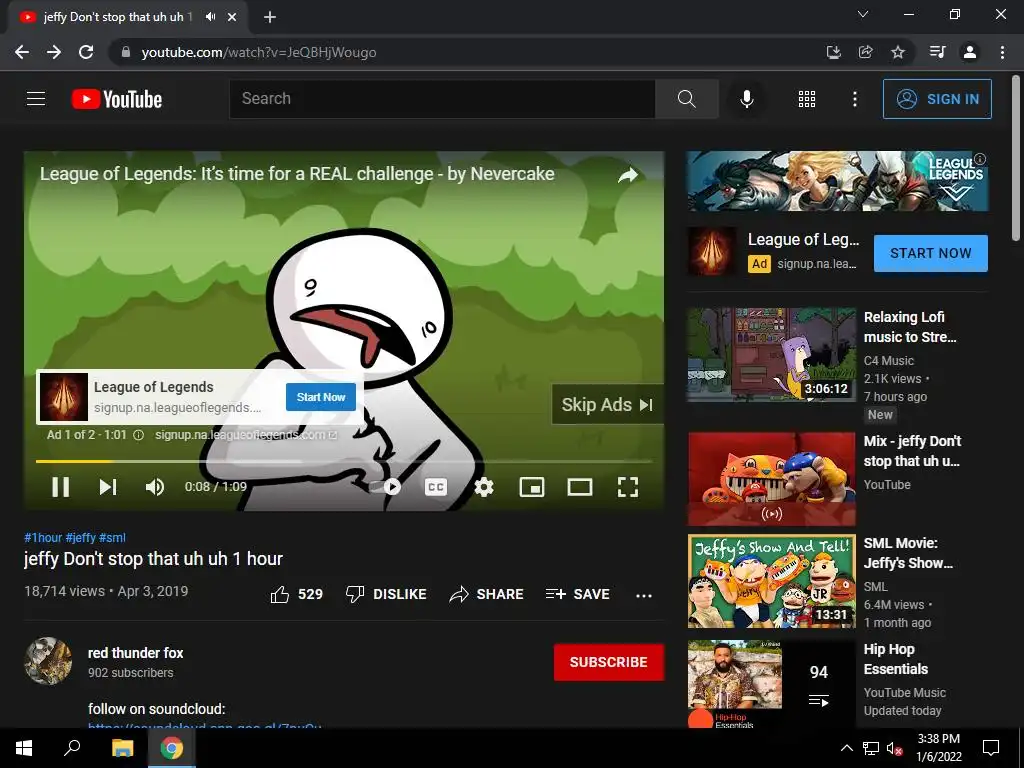The image size is (1024, 768).
Task: Open a new Chrome tab
Action: click(x=270, y=17)
